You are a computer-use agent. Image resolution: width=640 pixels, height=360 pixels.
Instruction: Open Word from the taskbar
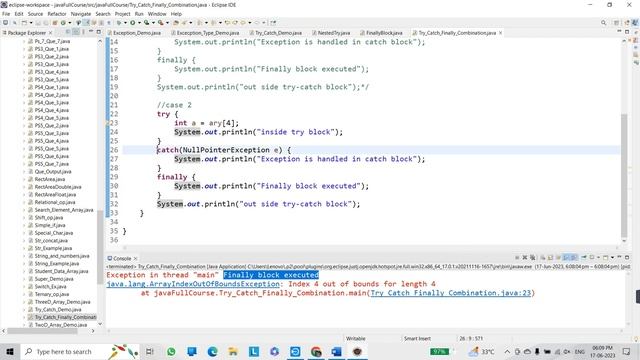(337, 351)
